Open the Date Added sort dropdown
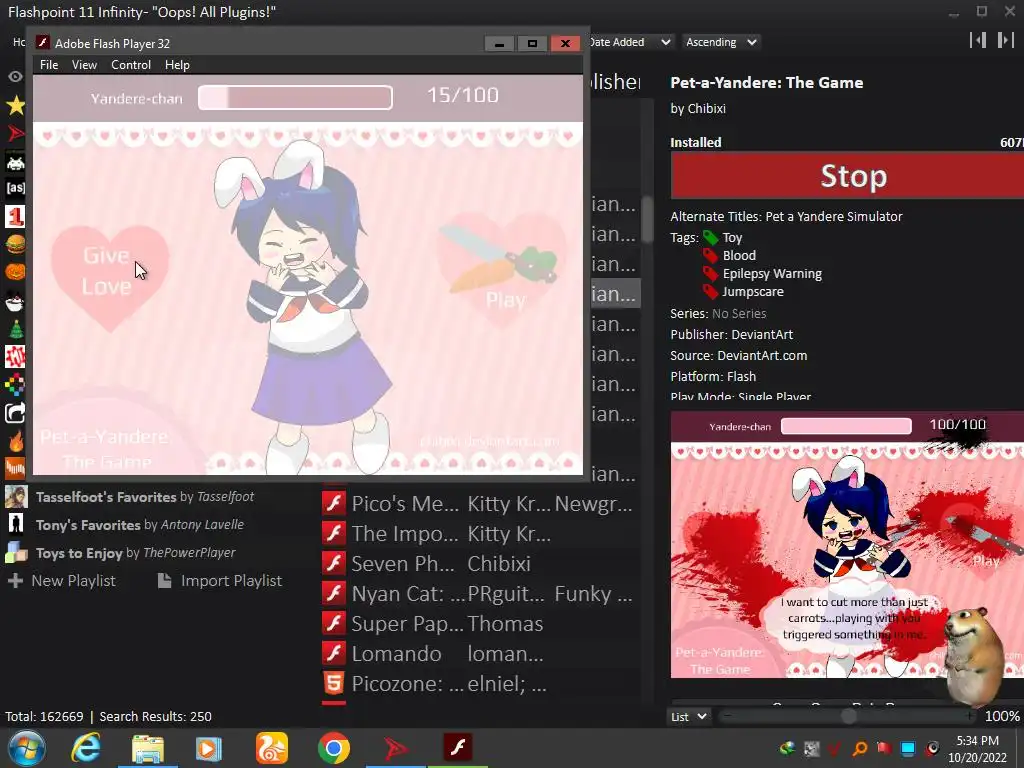Image resolution: width=1024 pixels, height=768 pixels. coord(630,42)
